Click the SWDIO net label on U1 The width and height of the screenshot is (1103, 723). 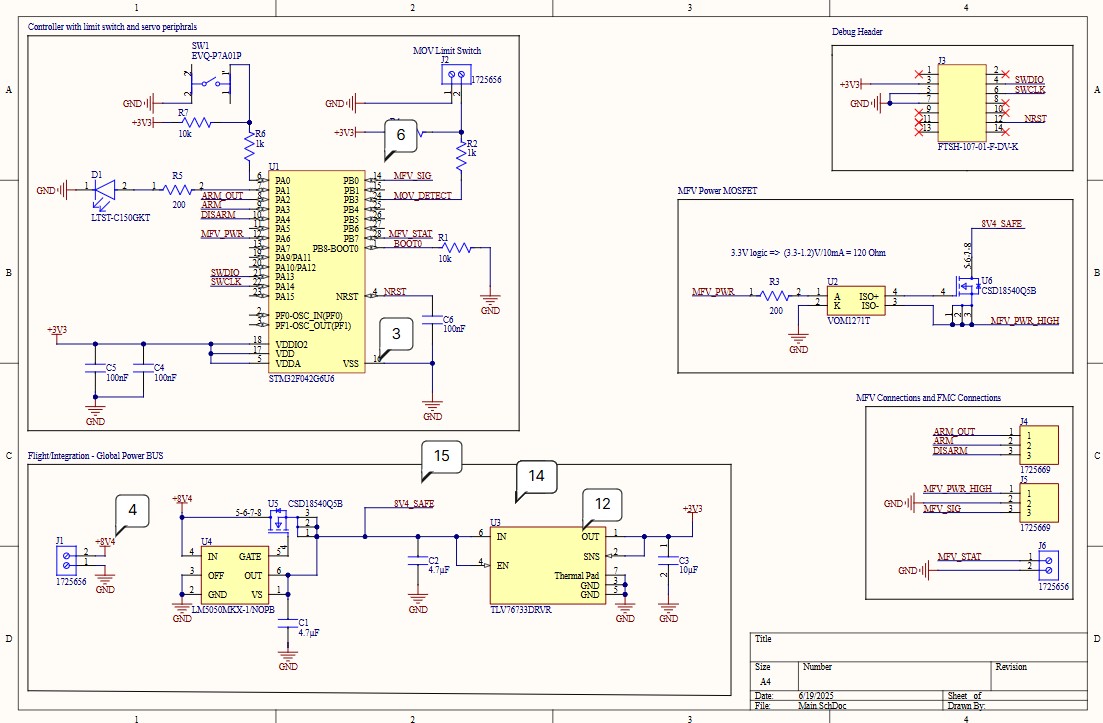[224, 271]
